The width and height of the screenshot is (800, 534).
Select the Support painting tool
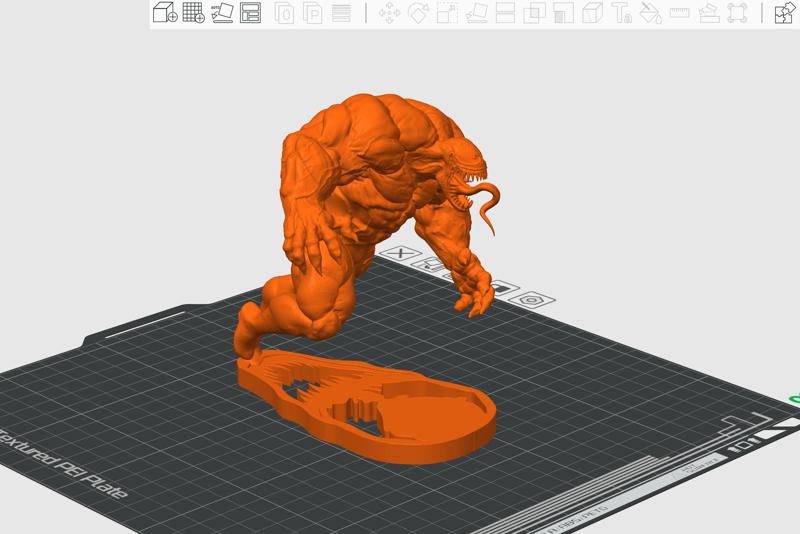[563, 13]
